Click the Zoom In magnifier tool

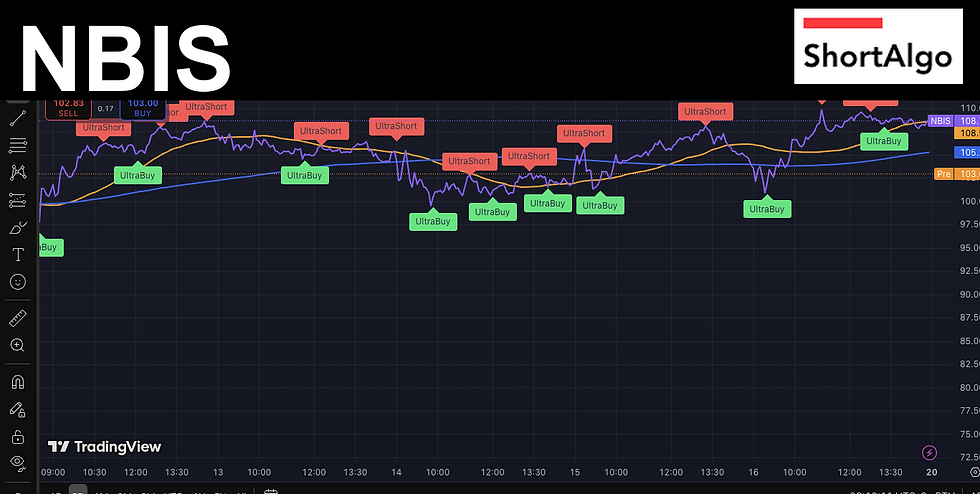tap(18, 345)
